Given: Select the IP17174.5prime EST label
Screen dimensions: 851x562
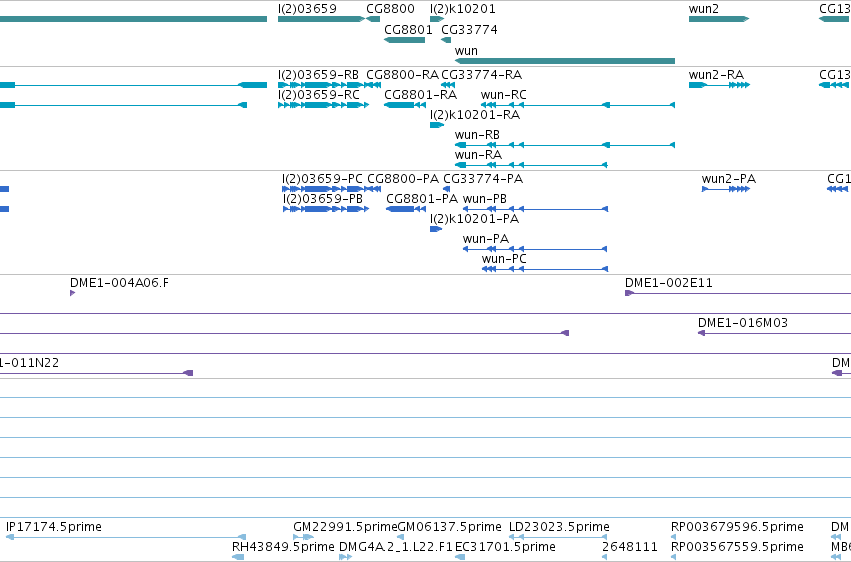Looking at the screenshot, I should 54,527.
